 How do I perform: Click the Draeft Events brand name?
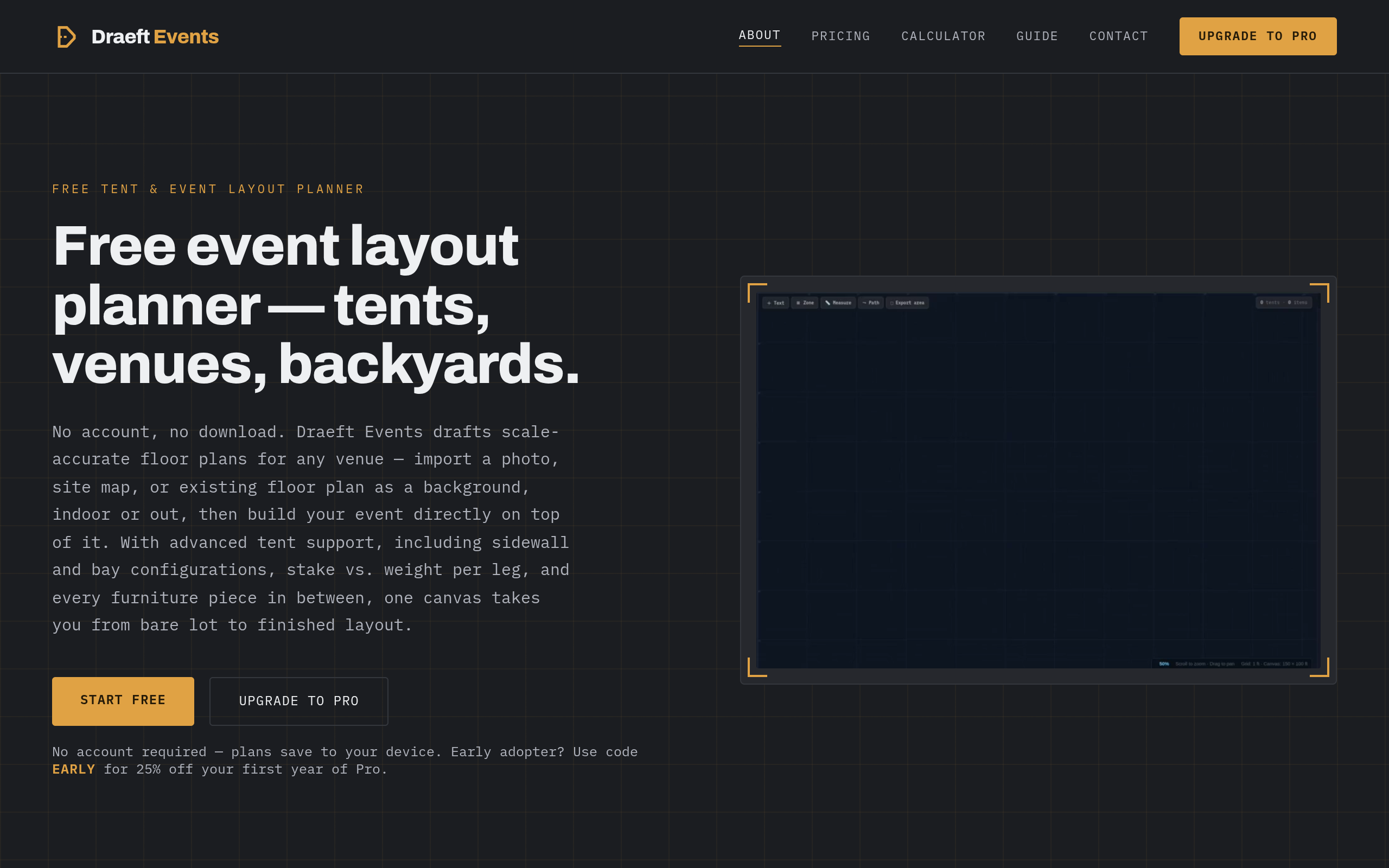click(155, 37)
